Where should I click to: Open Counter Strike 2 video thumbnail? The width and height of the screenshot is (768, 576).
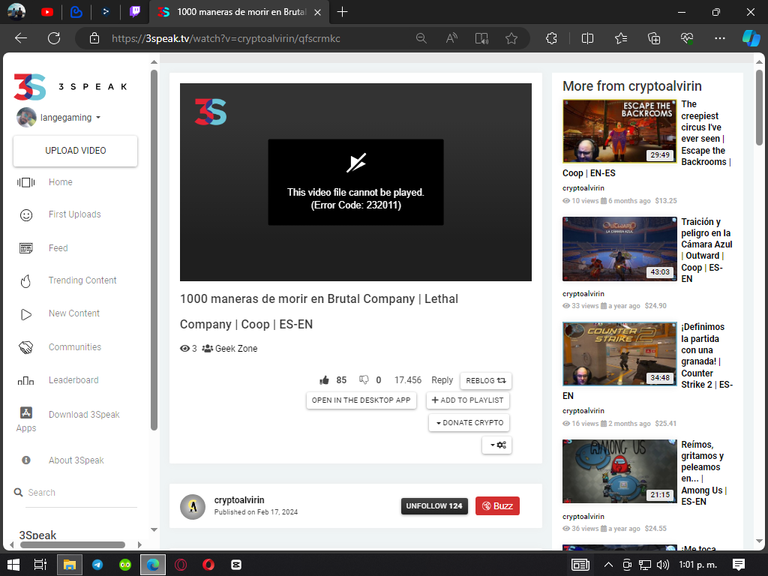[x=620, y=354]
